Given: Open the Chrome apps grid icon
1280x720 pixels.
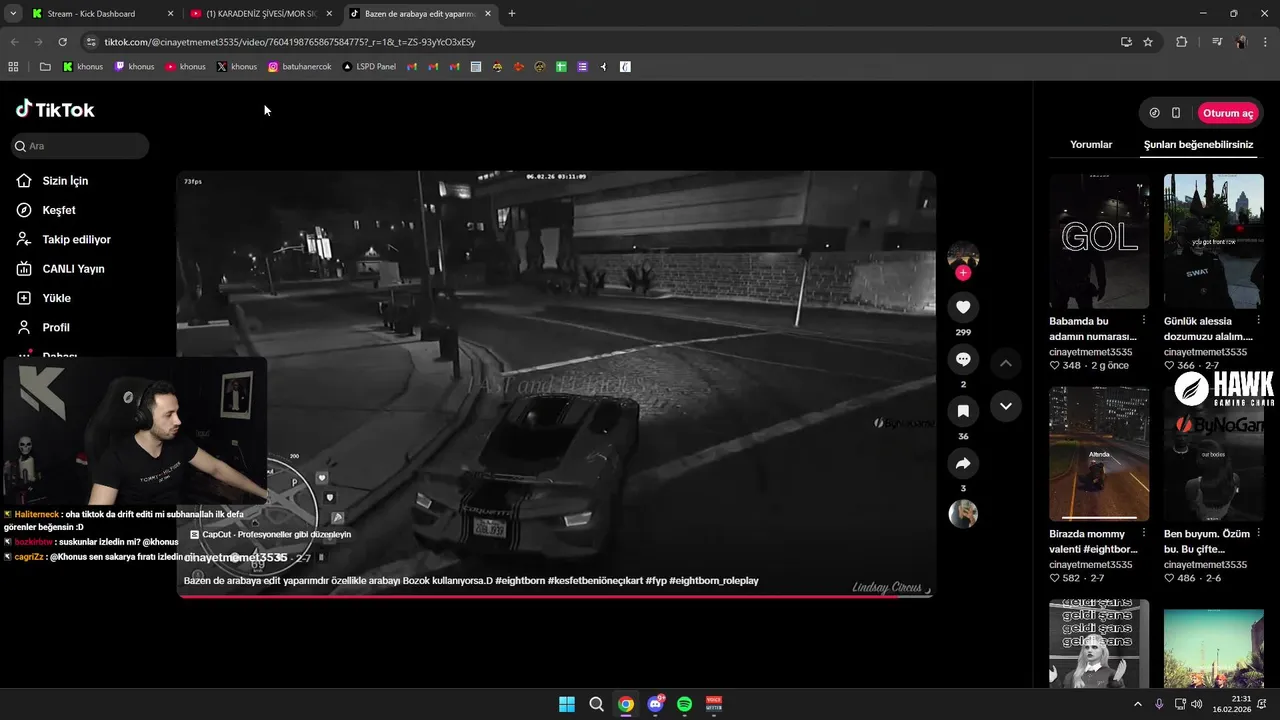Looking at the screenshot, I should point(13,67).
